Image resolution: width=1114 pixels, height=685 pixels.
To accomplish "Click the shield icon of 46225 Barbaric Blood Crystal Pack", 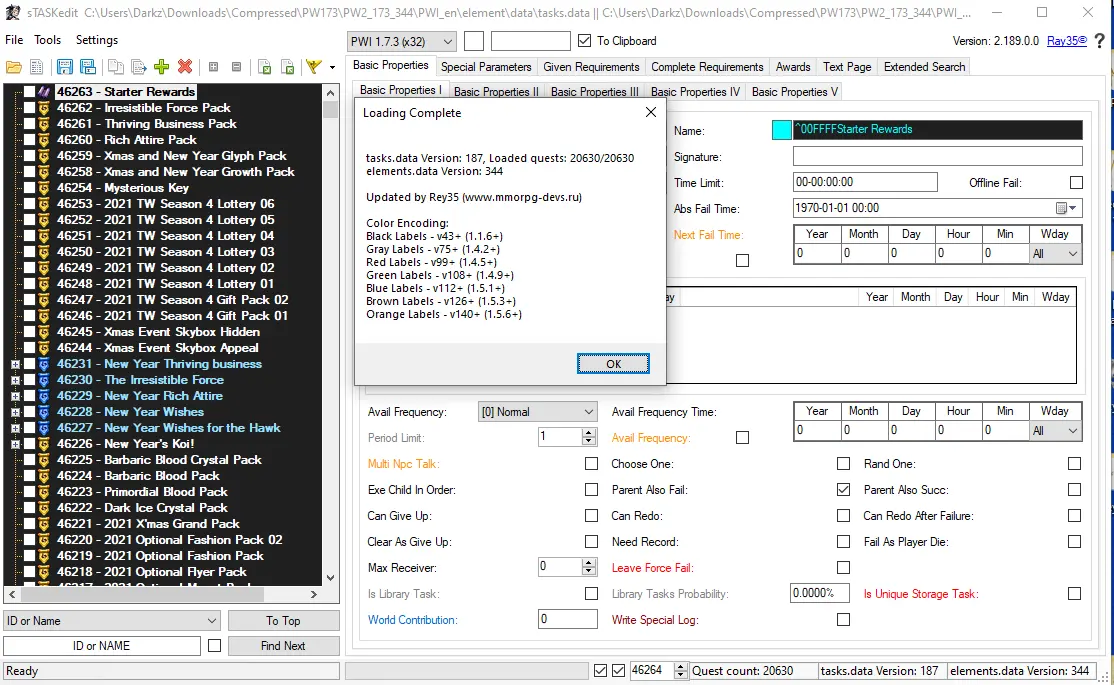I will [44, 460].
